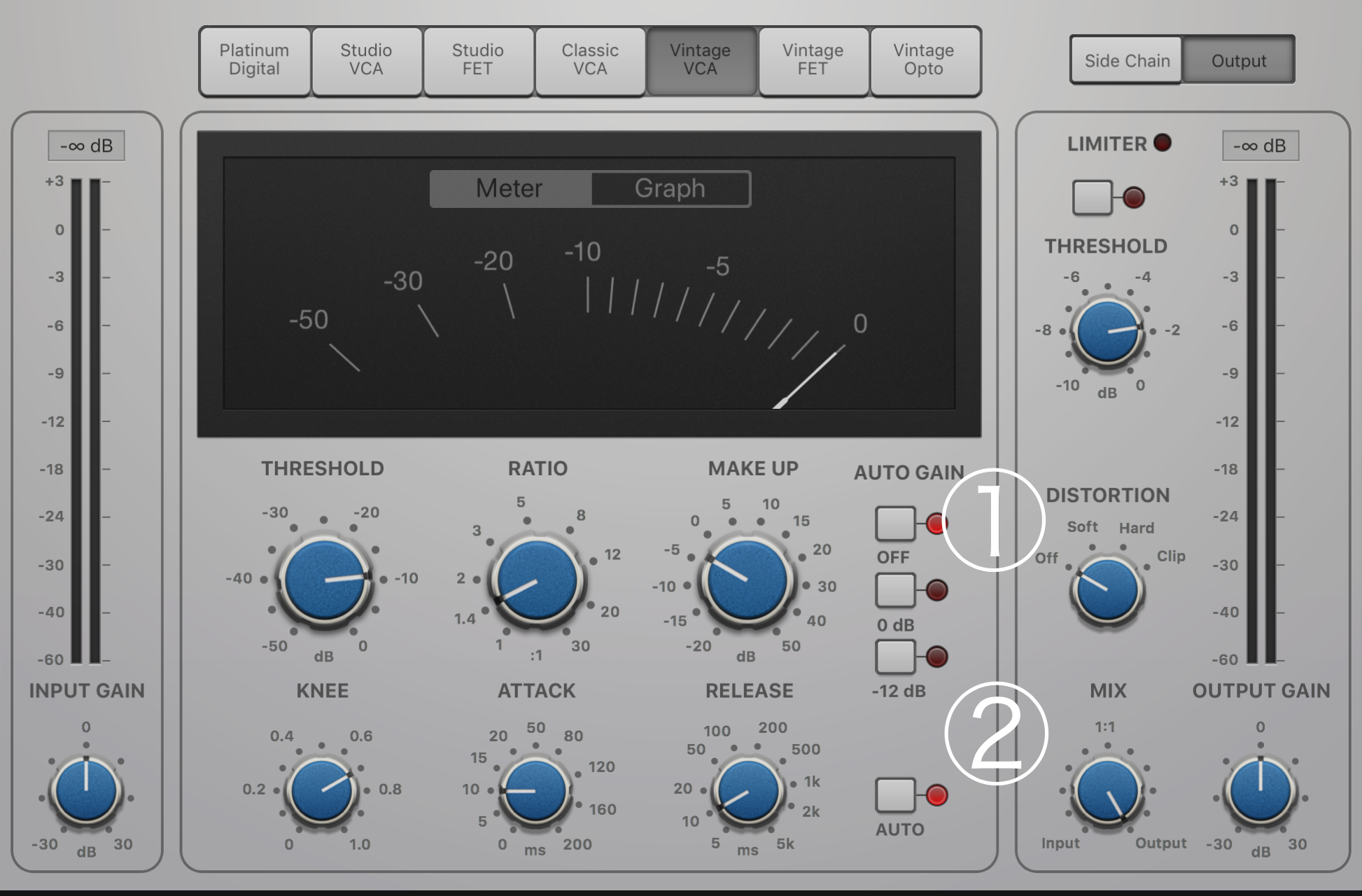This screenshot has height=896, width=1362.
Task: Click the Make Up gain knob
Action: point(747,581)
